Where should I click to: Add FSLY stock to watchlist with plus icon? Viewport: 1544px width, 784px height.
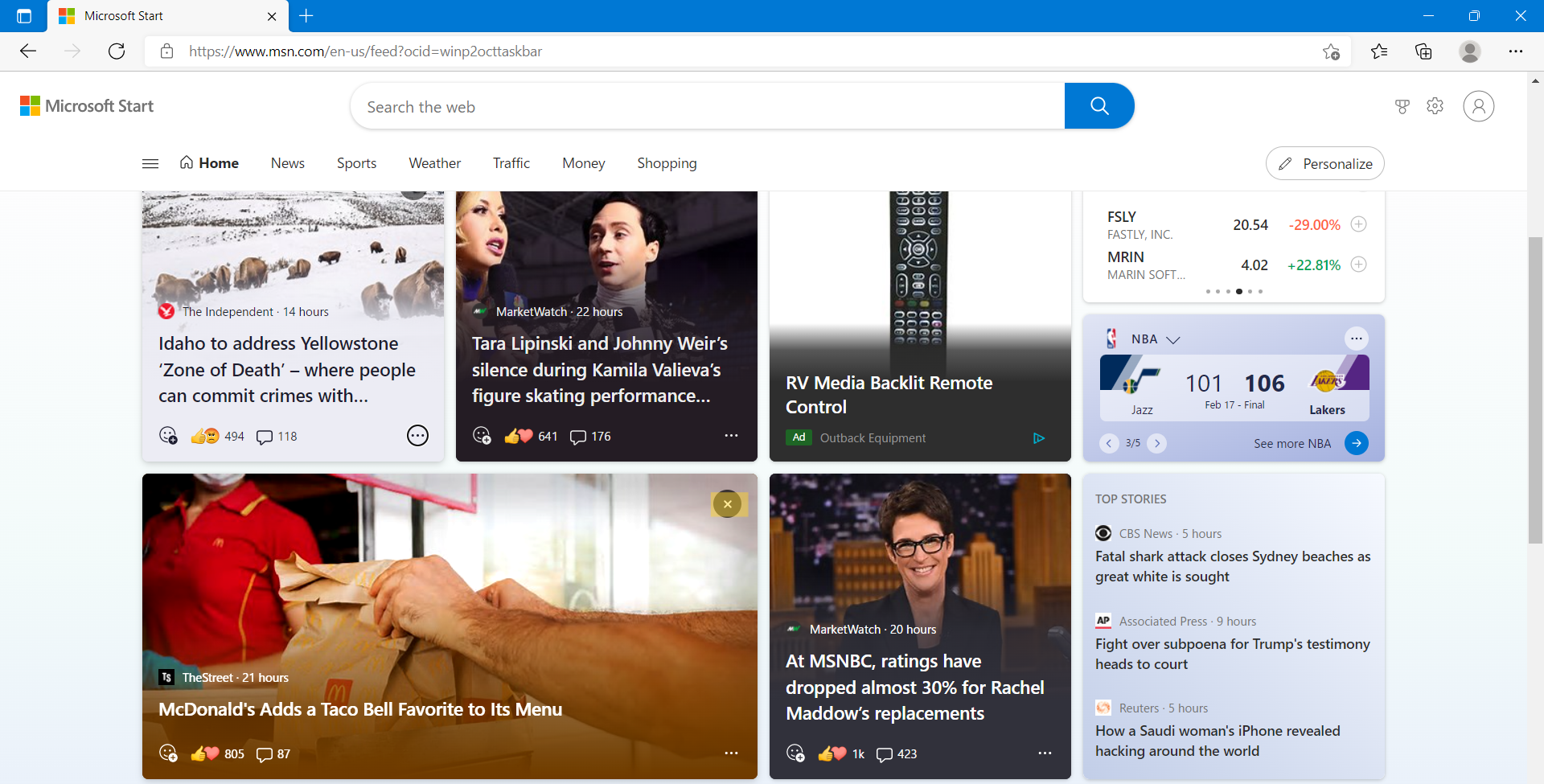pyautogui.click(x=1358, y=224)
